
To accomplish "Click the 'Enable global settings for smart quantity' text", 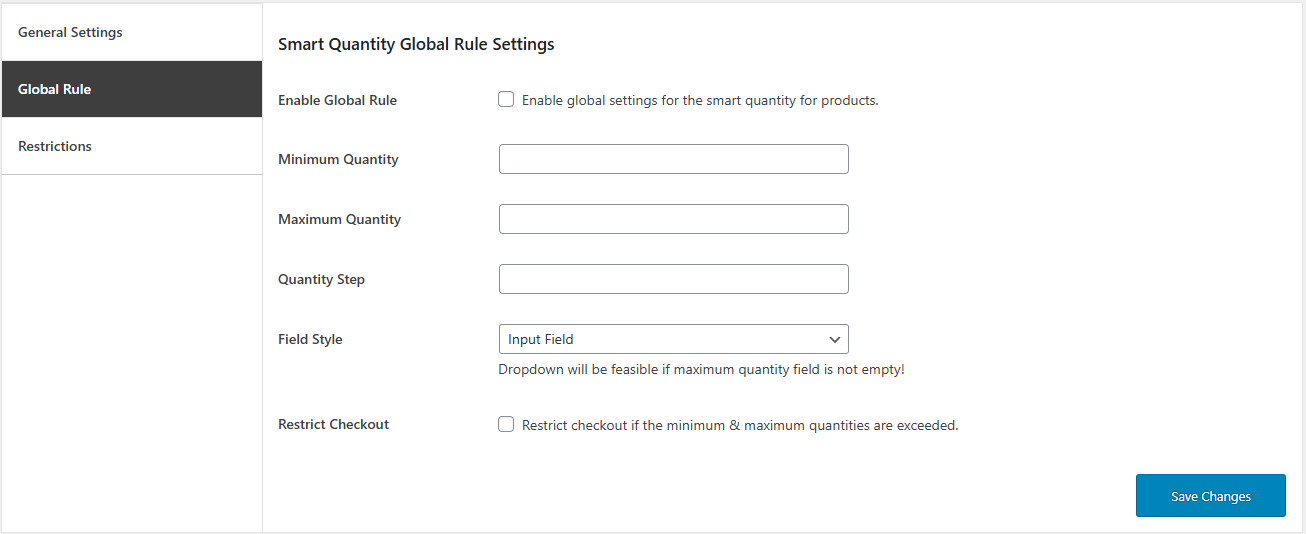I will (x=700, y=100).
